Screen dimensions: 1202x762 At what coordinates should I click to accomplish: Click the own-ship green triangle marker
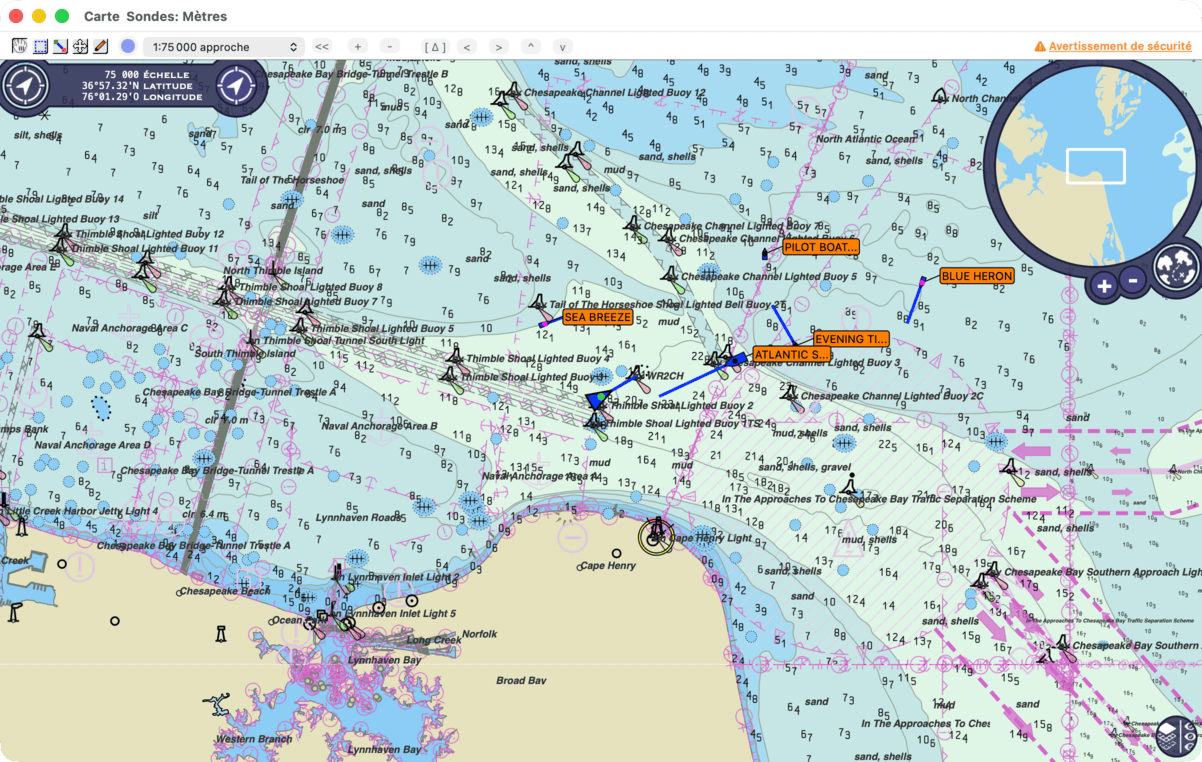pyautogui.click(x=597, y=398)
